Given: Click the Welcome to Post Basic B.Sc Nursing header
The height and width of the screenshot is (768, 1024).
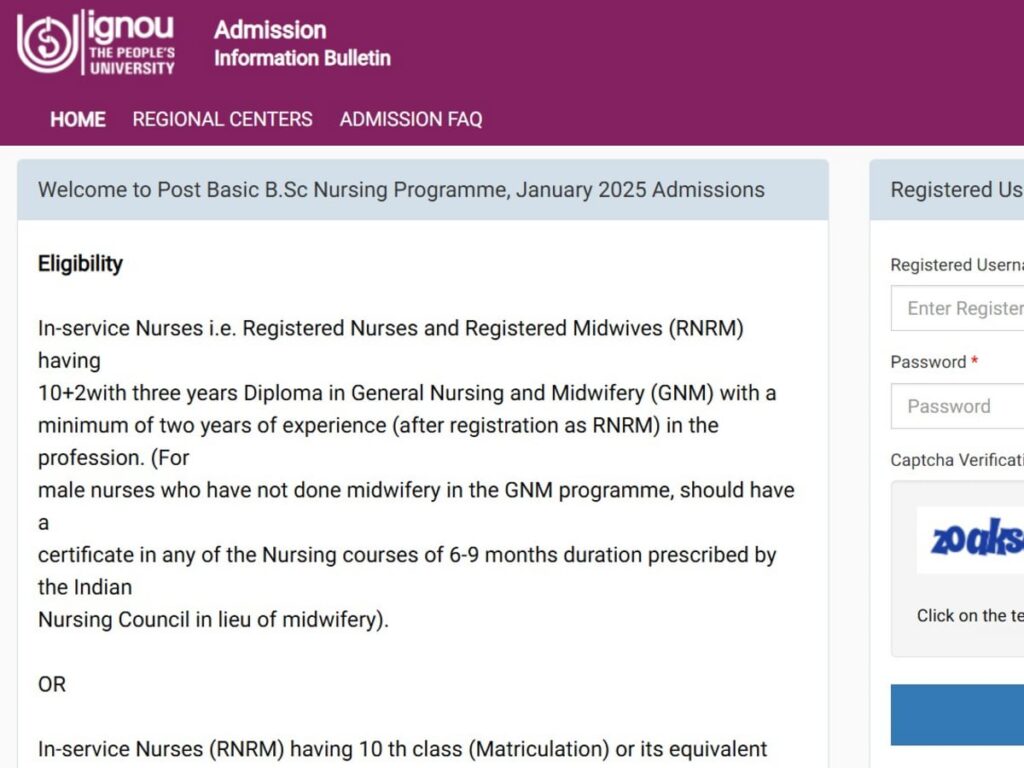Looking at the screenshot, I should [x=401, y=190].
